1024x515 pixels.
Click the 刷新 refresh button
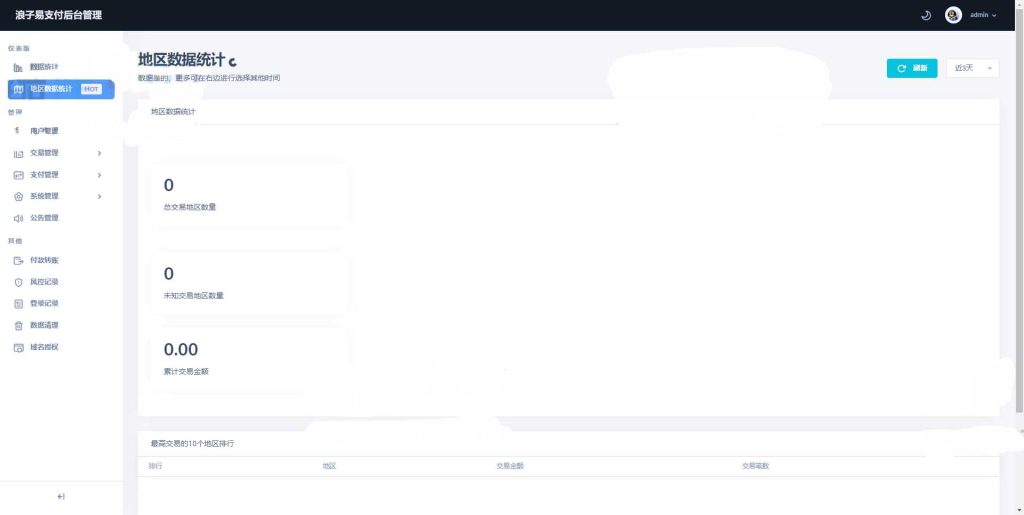coord(912,68)
